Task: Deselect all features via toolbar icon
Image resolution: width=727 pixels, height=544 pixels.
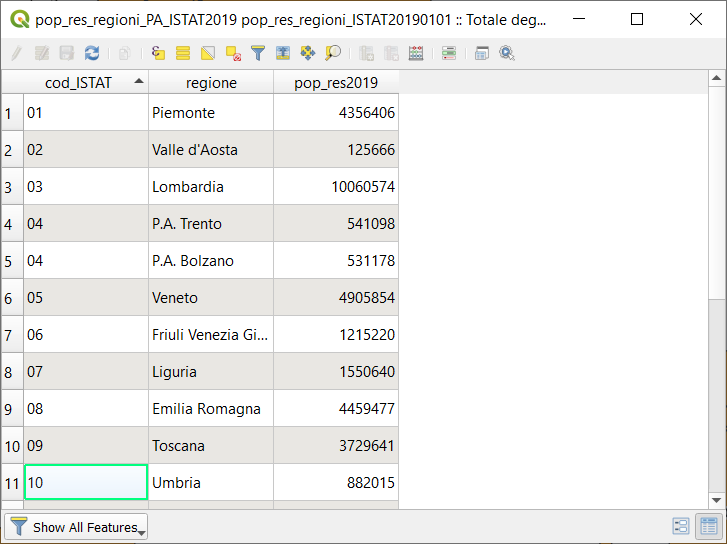Action: [x=232, y=53]
